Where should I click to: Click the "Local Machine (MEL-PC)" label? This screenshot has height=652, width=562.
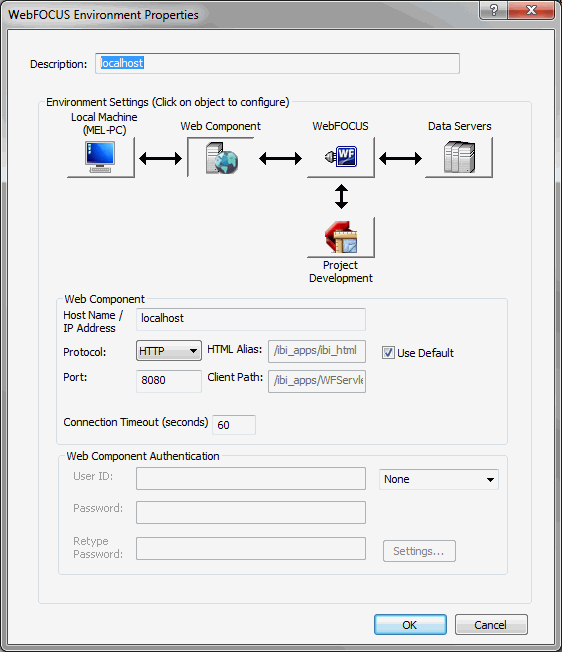tap(104, 123)
